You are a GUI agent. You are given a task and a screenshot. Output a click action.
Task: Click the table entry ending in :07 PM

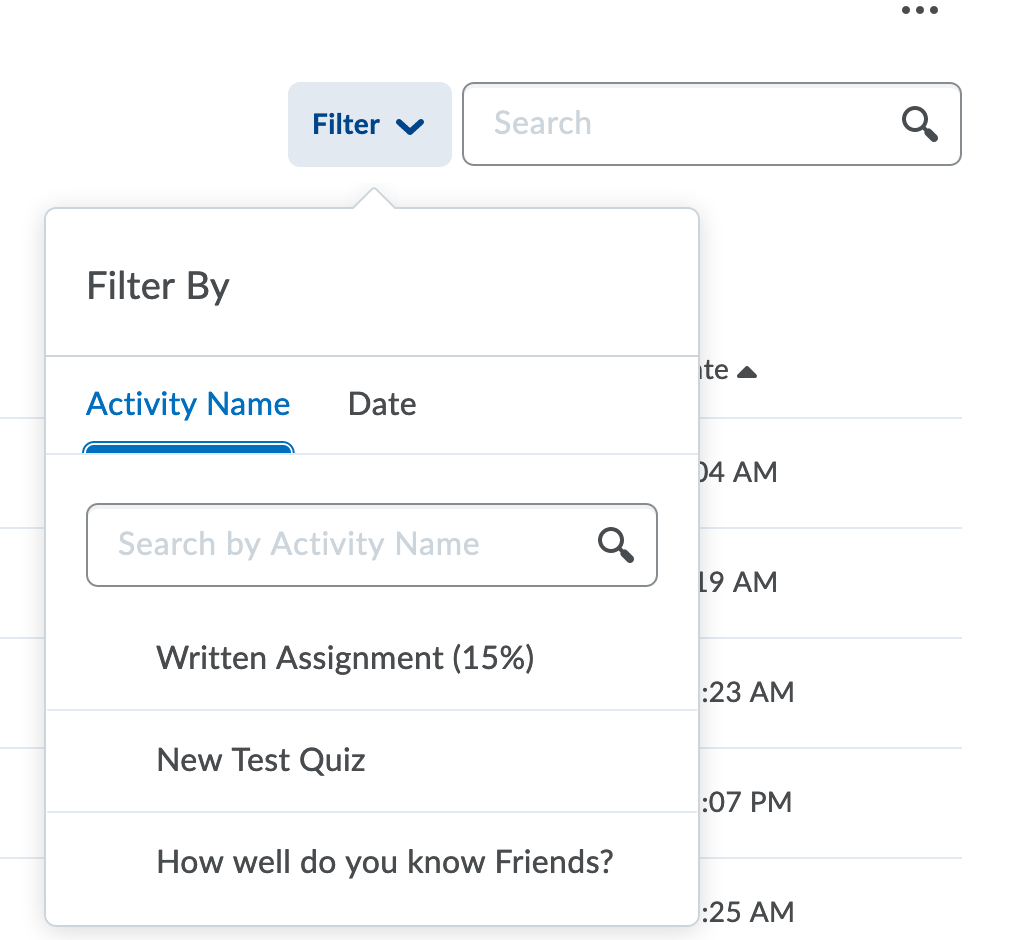coord(746,802)
